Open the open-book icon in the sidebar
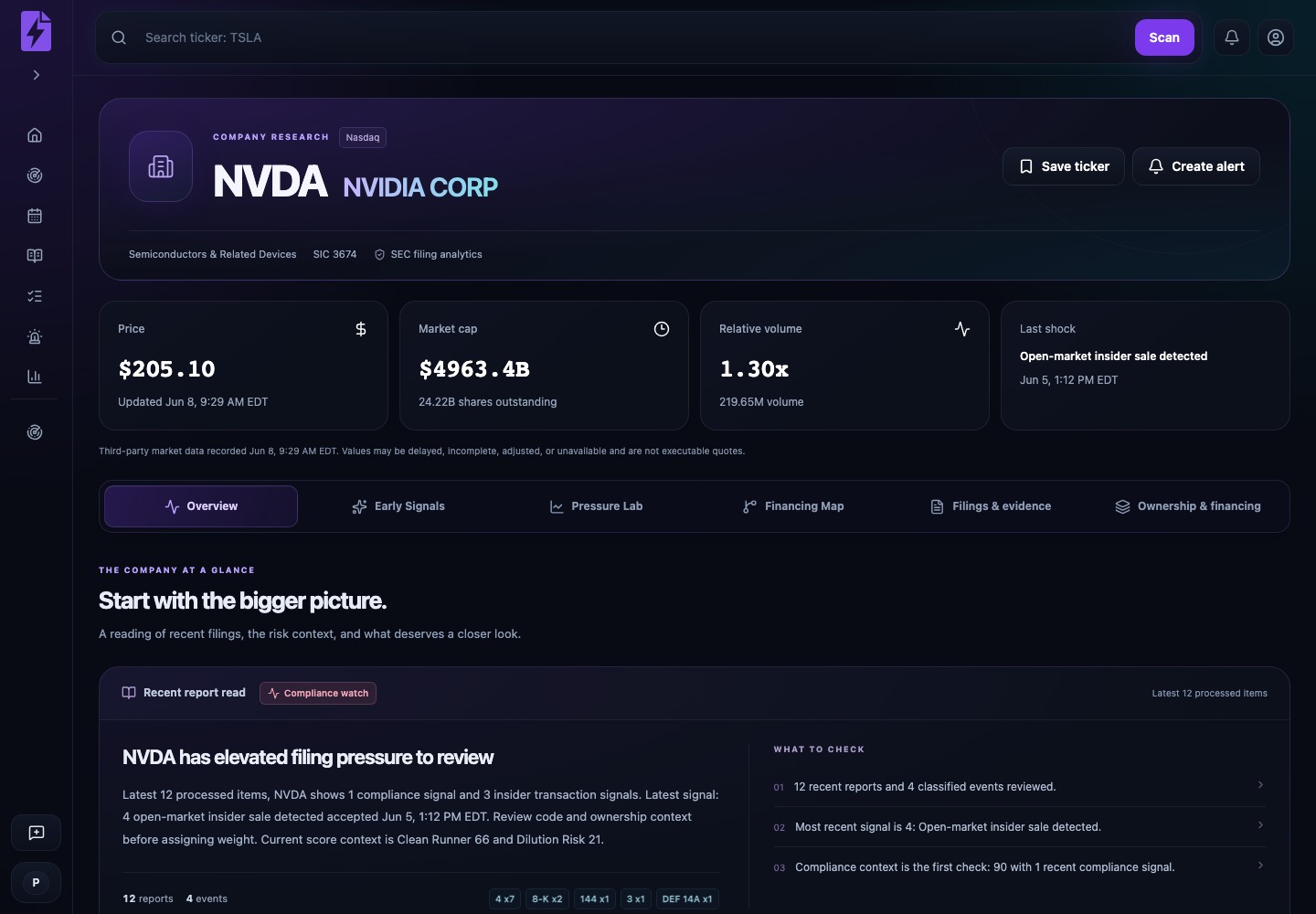 pyautogui.click(x=35, y=256)
